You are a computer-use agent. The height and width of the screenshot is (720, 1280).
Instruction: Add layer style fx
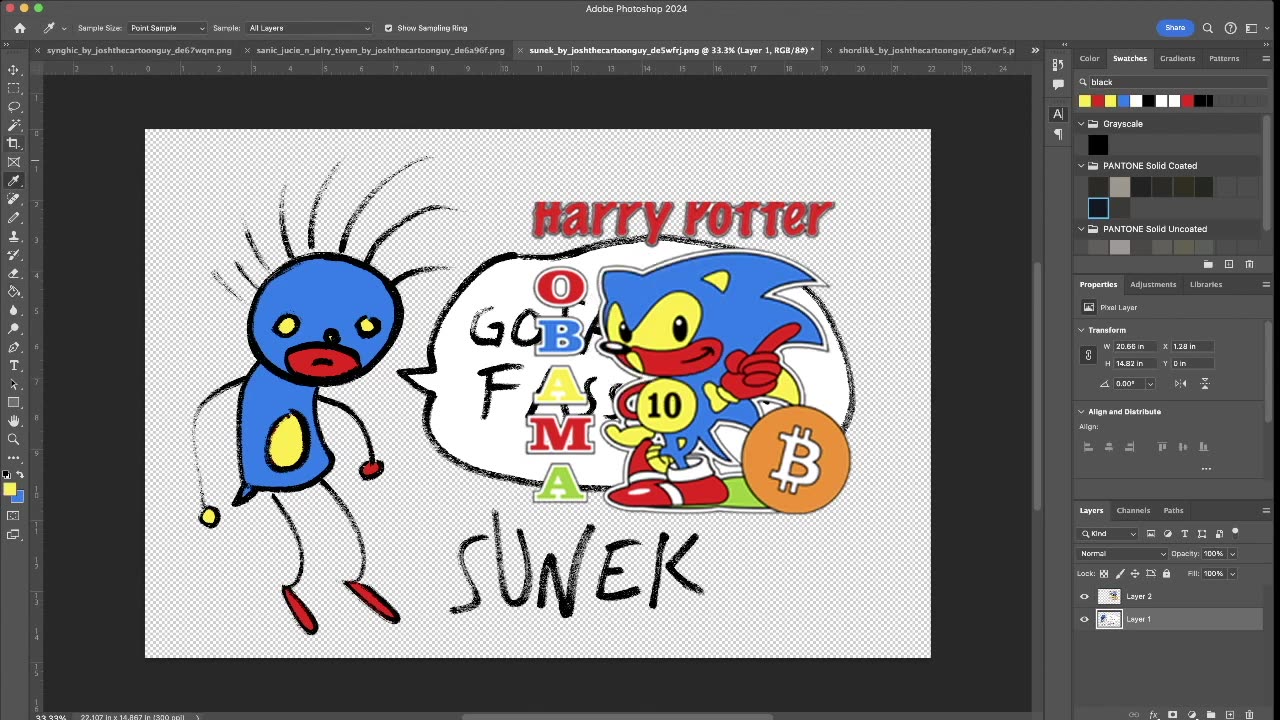1154,715
